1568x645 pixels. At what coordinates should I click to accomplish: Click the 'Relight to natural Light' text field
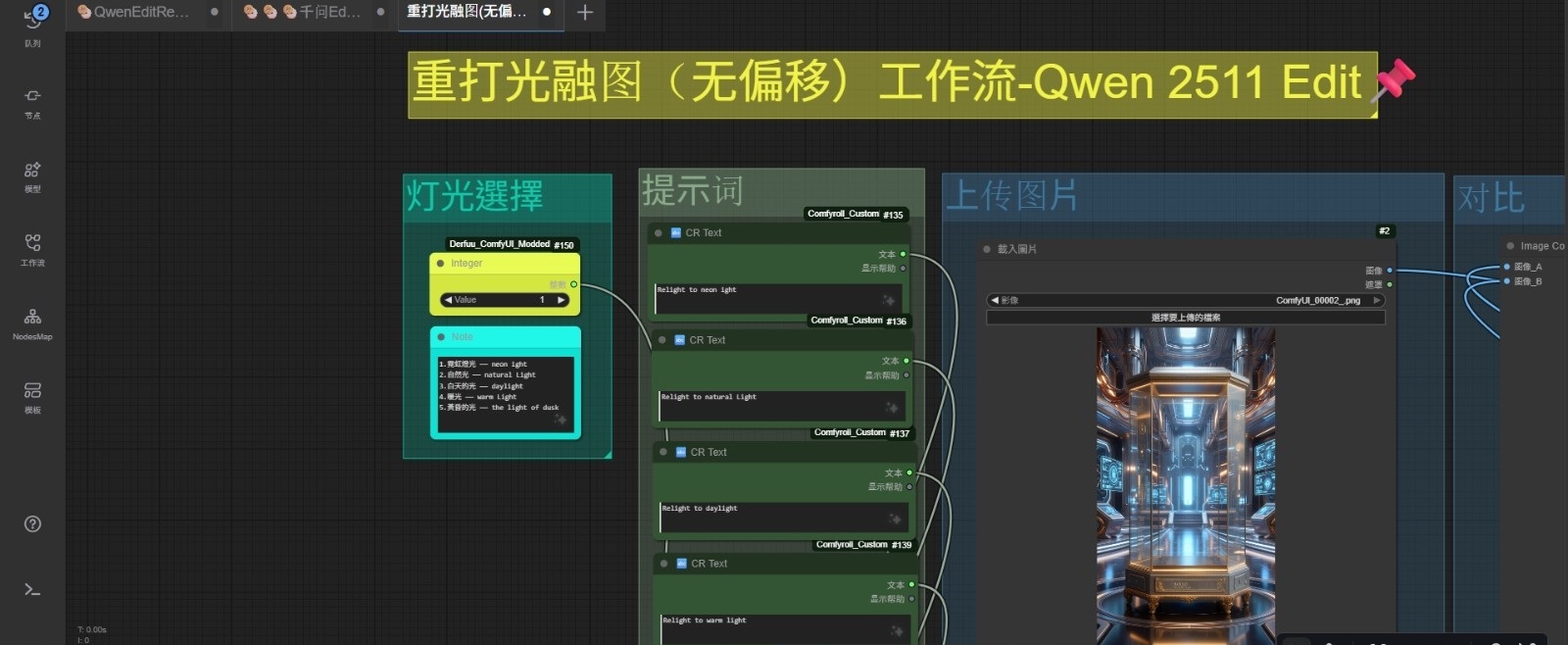click(x=782, y=406)
